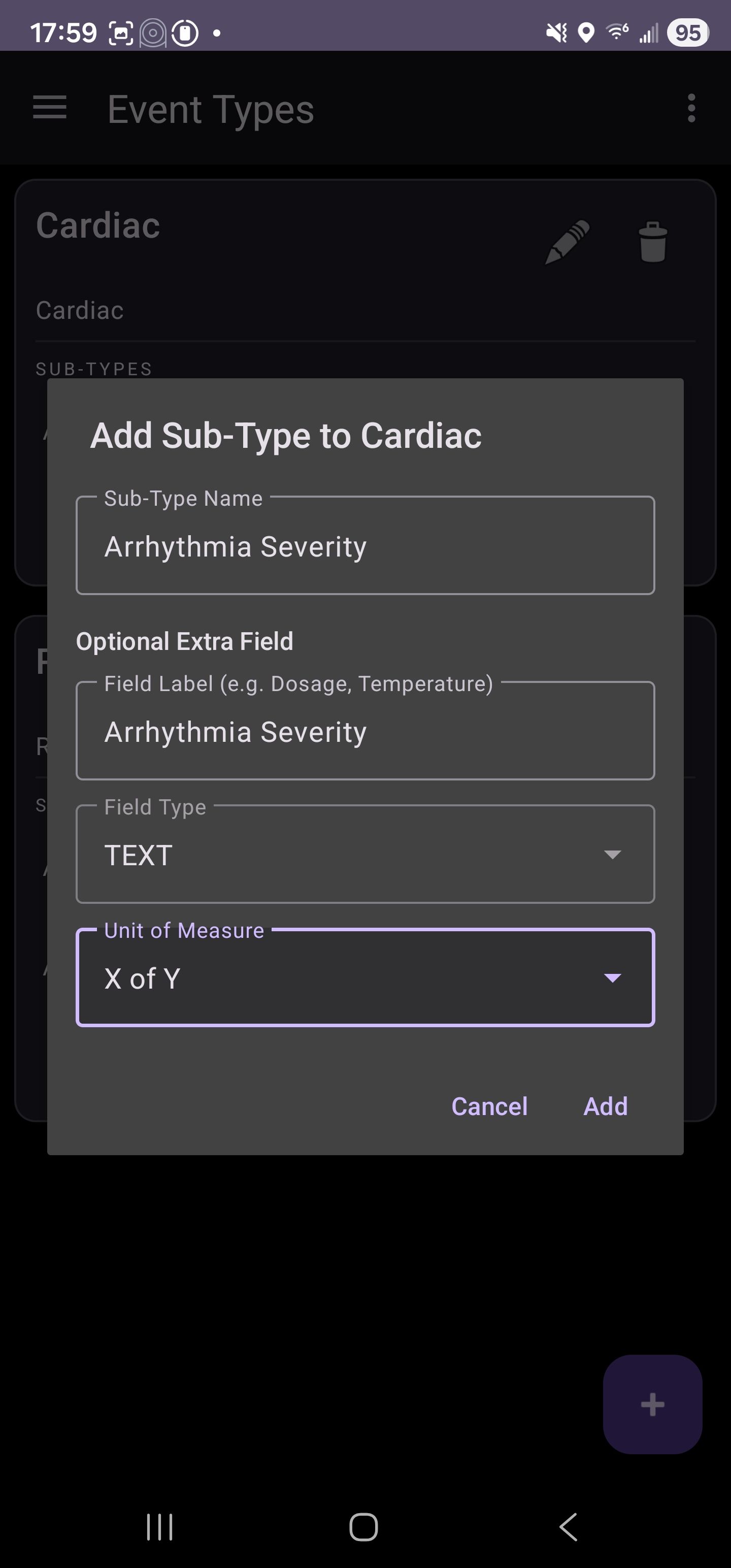Tap the pencil edit icon for Cardiac
731x1568 pixels.
point(567,242)
